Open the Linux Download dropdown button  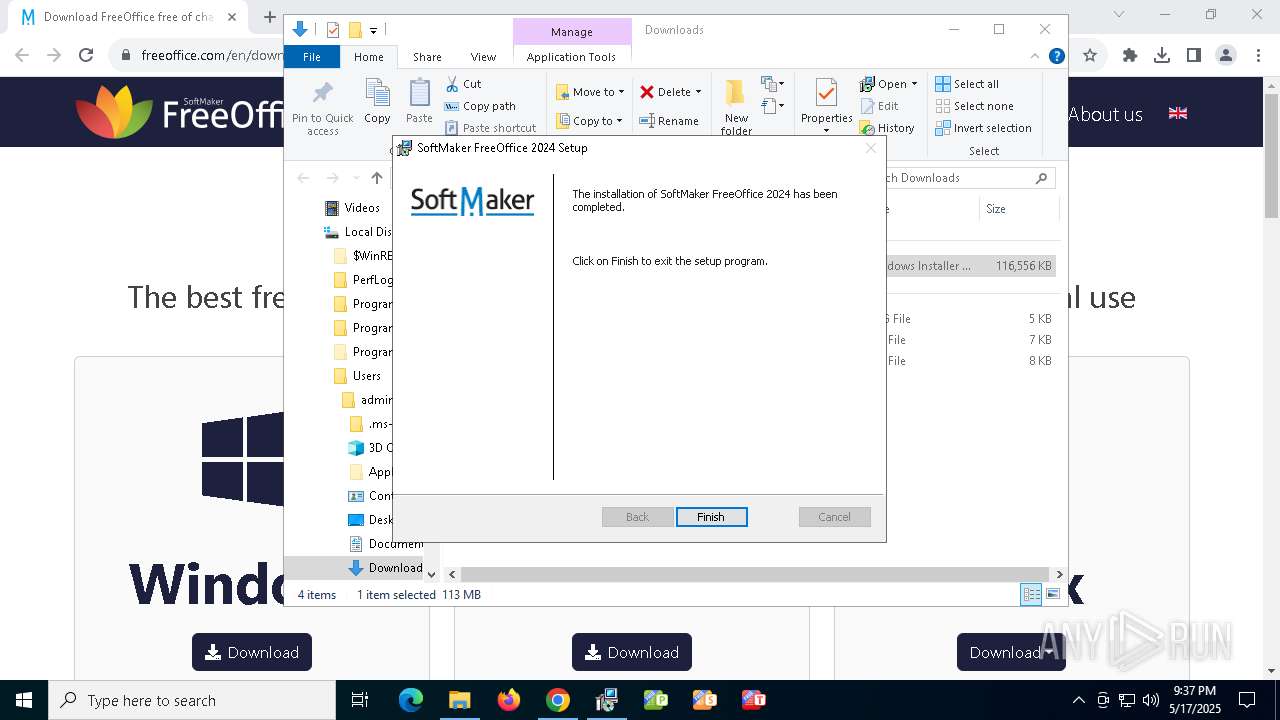pos(1011,652)
